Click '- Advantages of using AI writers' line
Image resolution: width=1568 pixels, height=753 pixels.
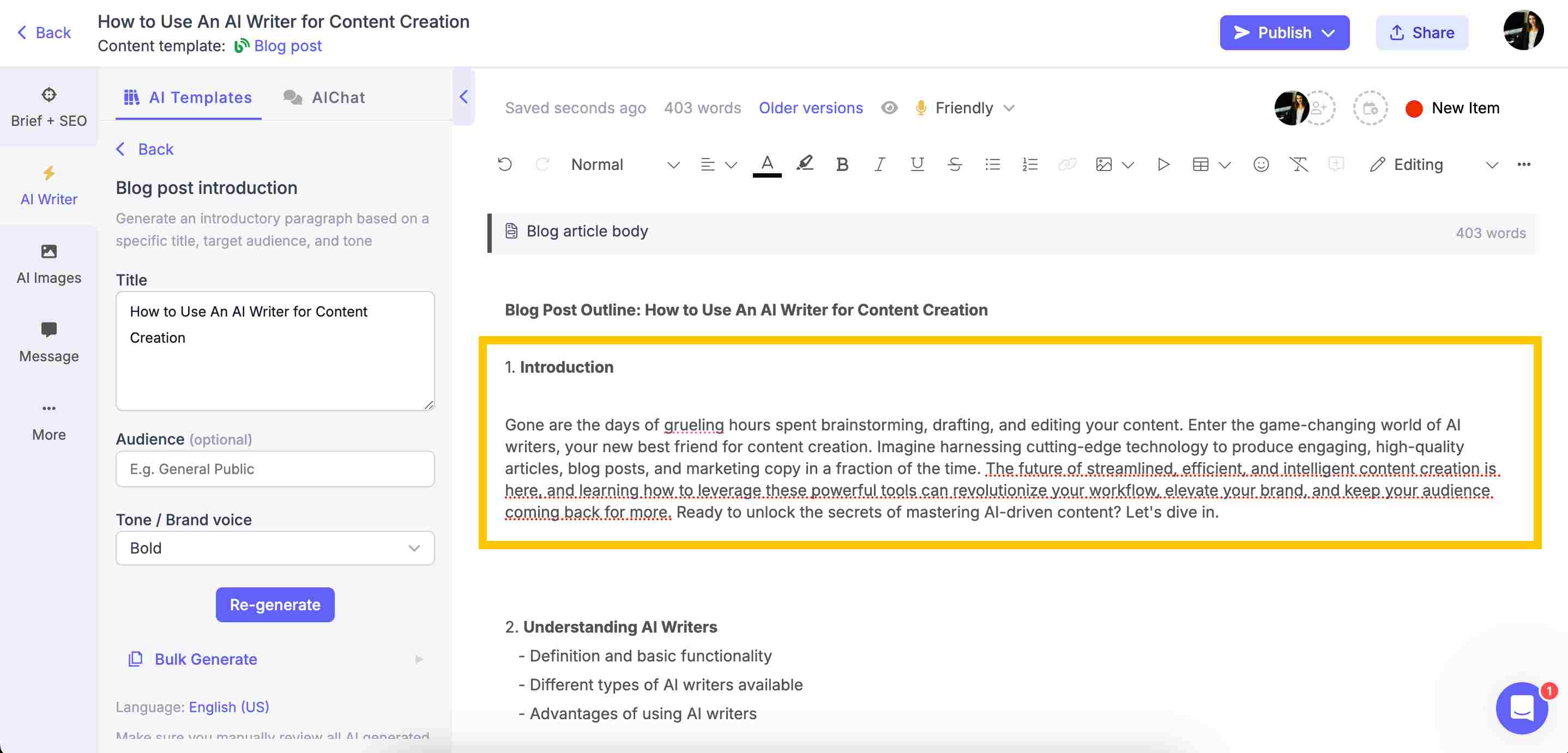637,713
